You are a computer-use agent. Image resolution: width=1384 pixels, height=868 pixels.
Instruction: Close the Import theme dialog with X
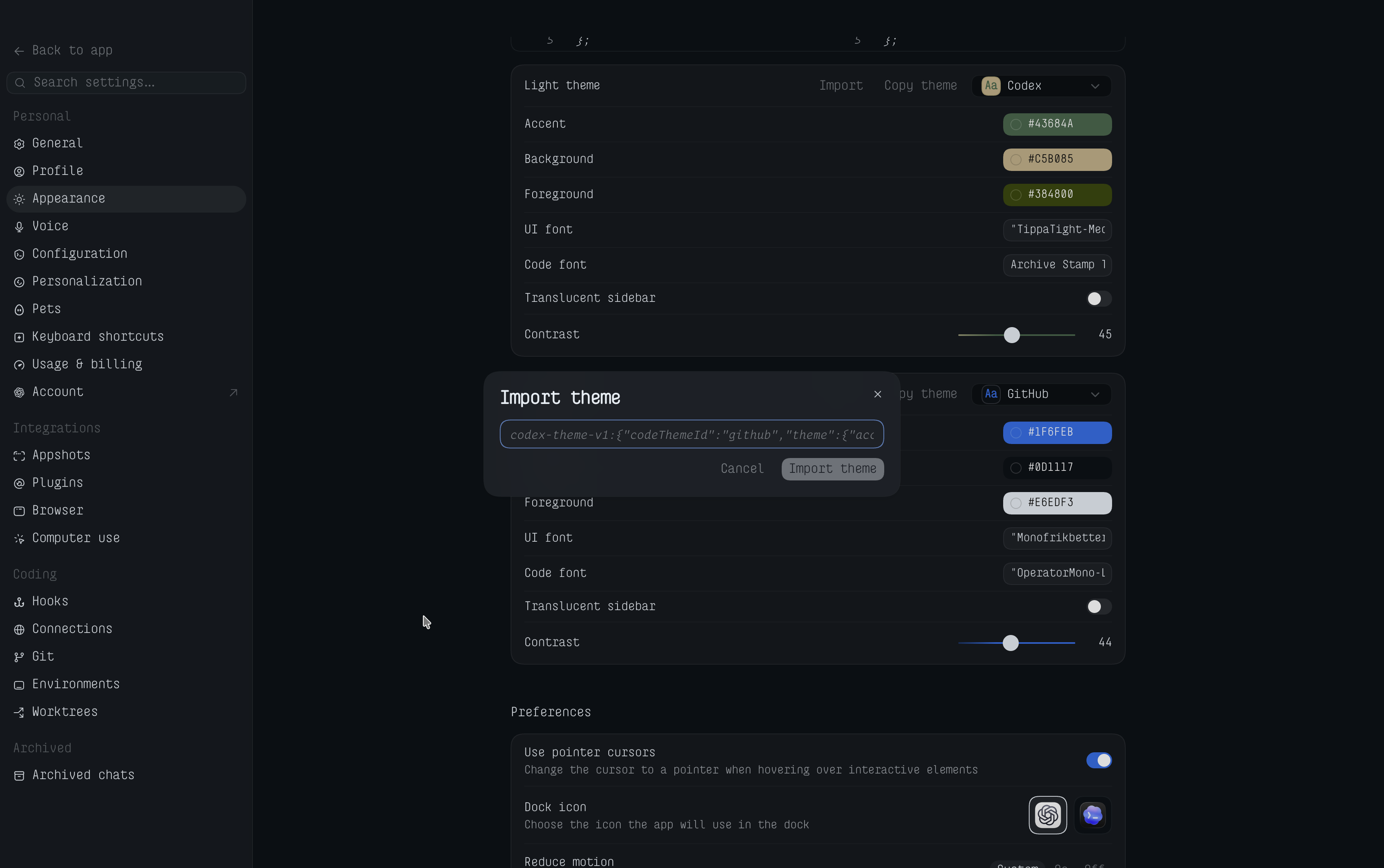pyautogui.click(x=877, y=394)
